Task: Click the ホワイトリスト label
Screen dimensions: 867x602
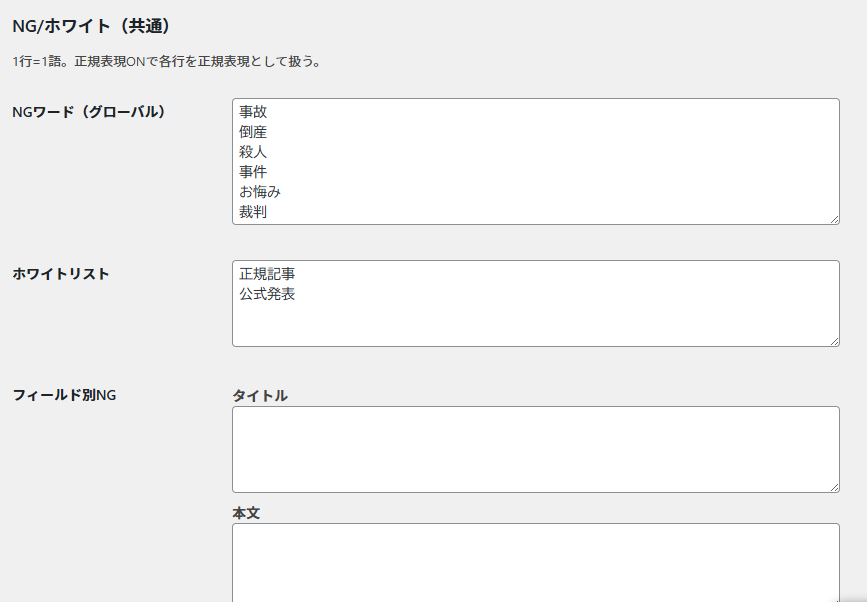Action: coord(61,274)
